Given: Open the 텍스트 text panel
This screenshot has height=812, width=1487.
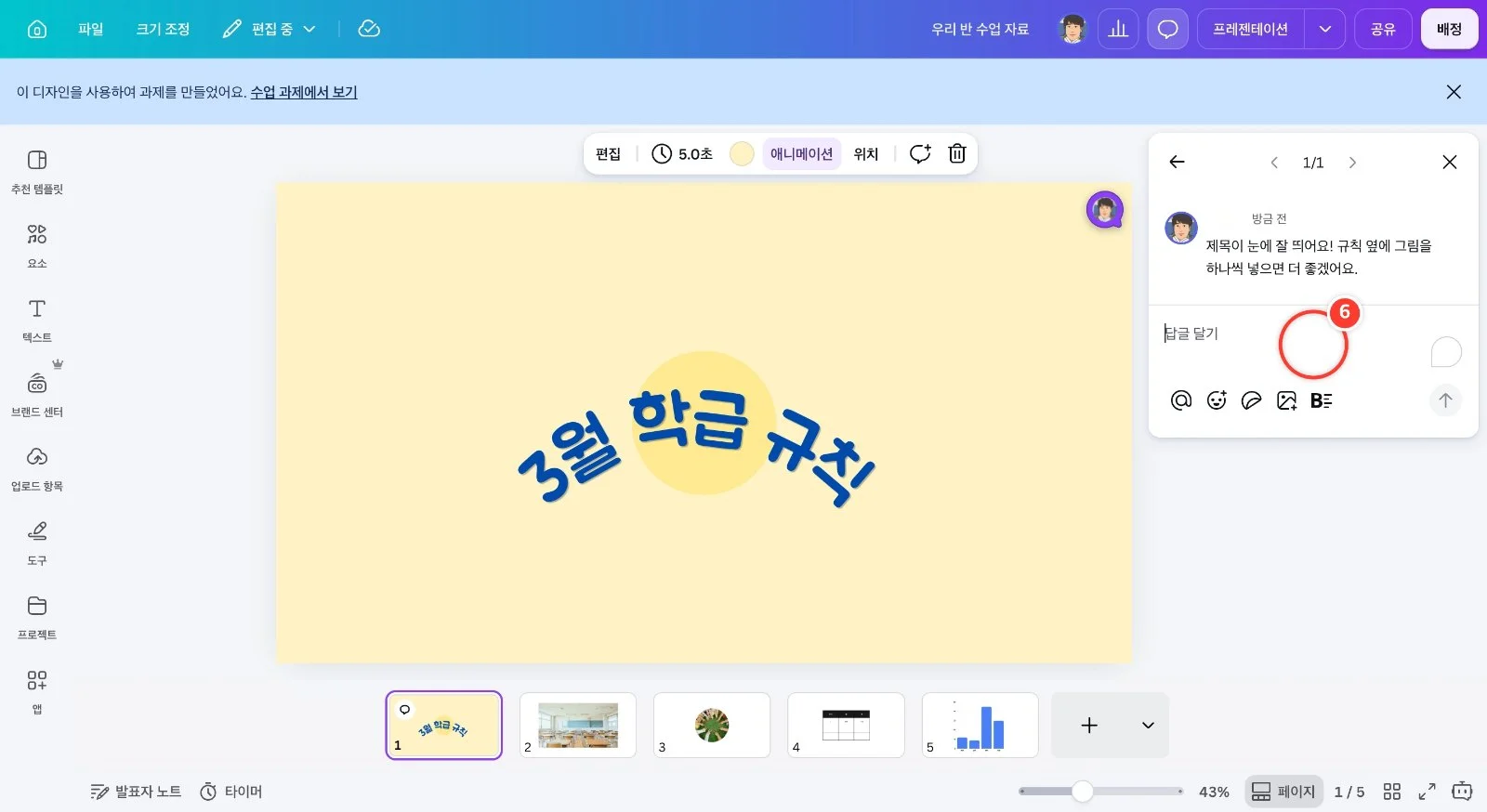Looking at the screenshot, I should pos(37,321).
